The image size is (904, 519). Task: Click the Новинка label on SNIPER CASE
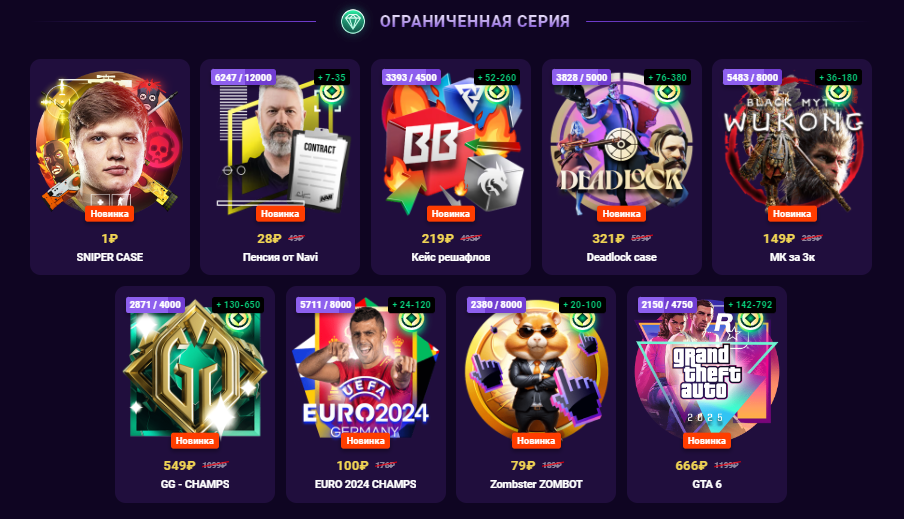(x=110, y=213)
